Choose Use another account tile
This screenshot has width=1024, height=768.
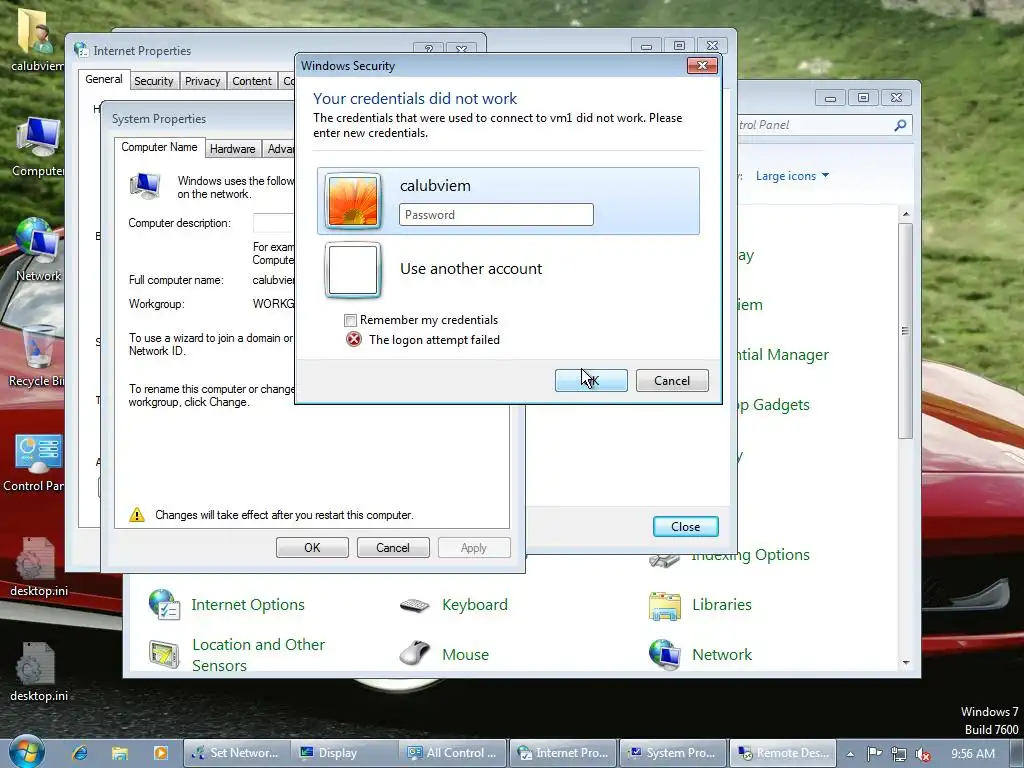tap(508, 269)
